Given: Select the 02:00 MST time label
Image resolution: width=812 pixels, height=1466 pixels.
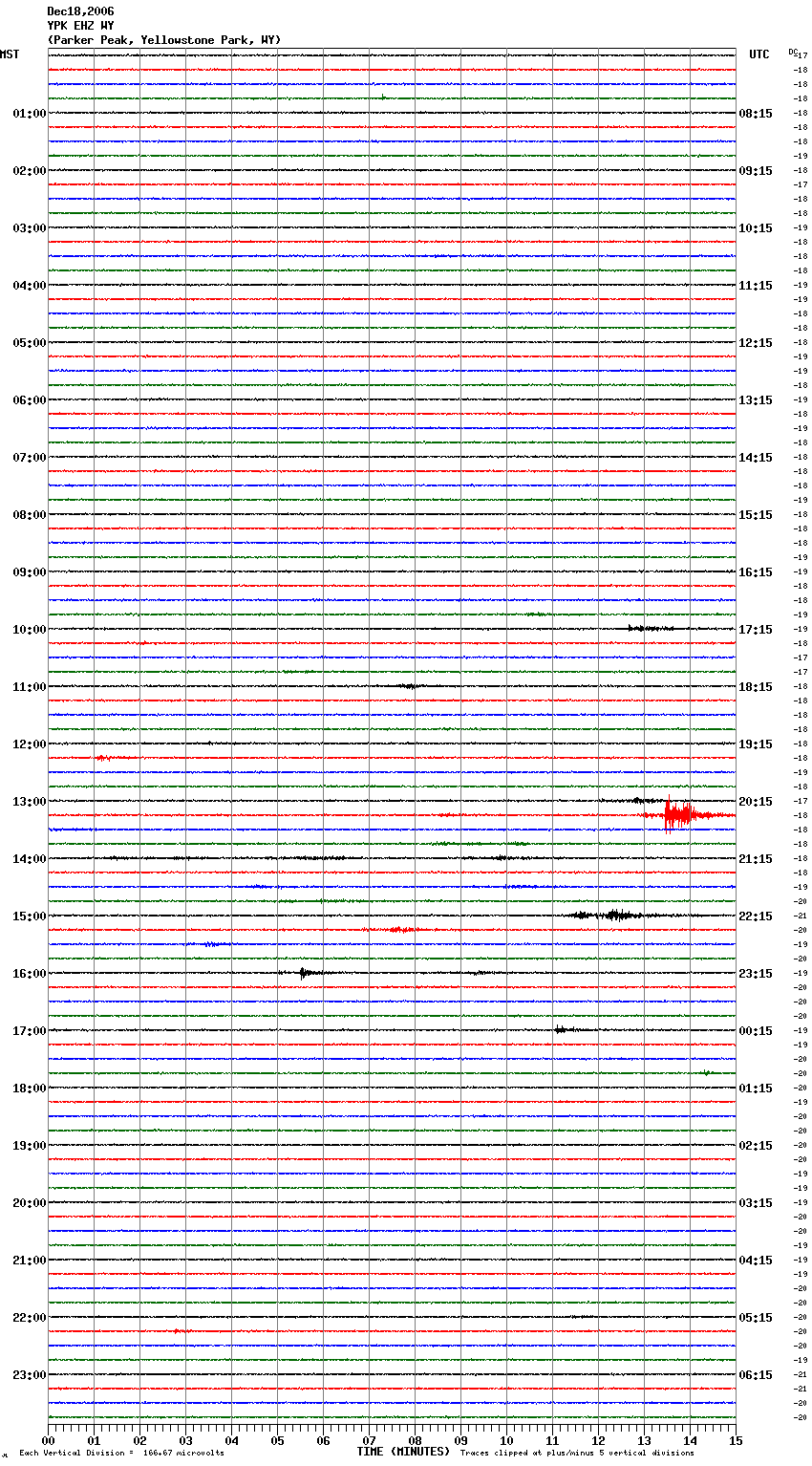Looking at the screenshot, I should [x=30, y=171].
